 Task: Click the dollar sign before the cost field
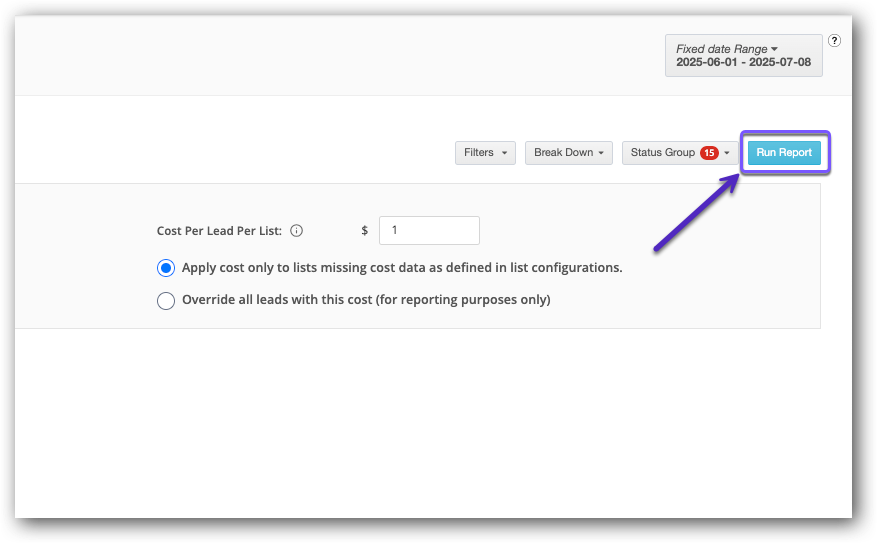tap(365, 231)
